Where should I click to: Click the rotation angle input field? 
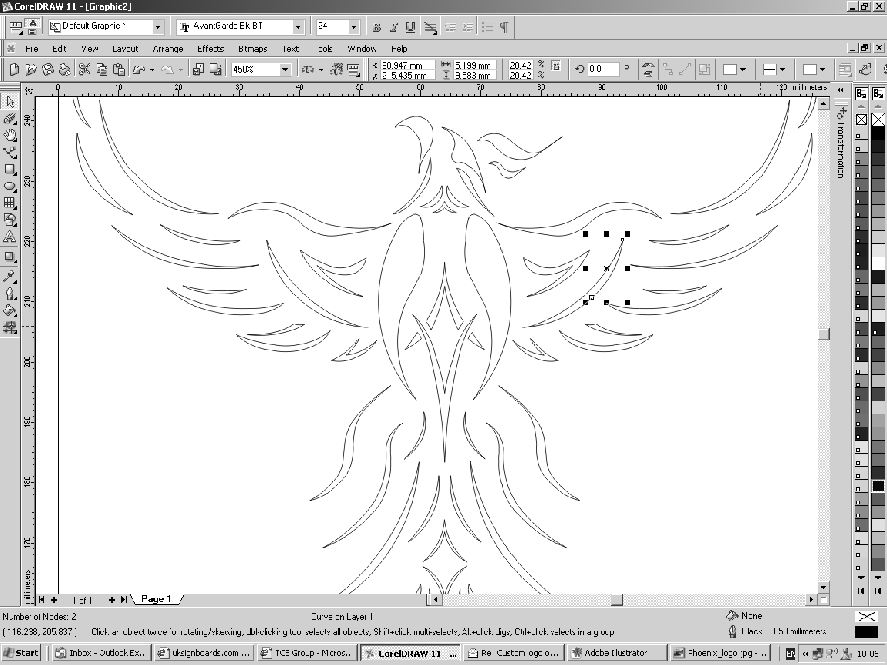pos(604,69)
